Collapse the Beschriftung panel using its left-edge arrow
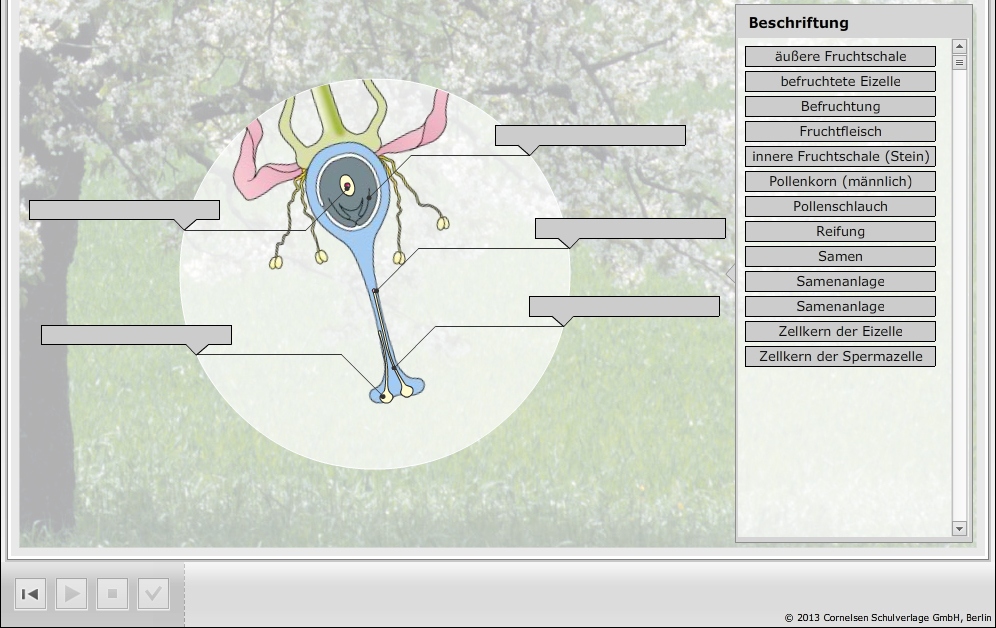Image resolution: width=996 pixels, height=628 pixels. [x=730, y=274]
